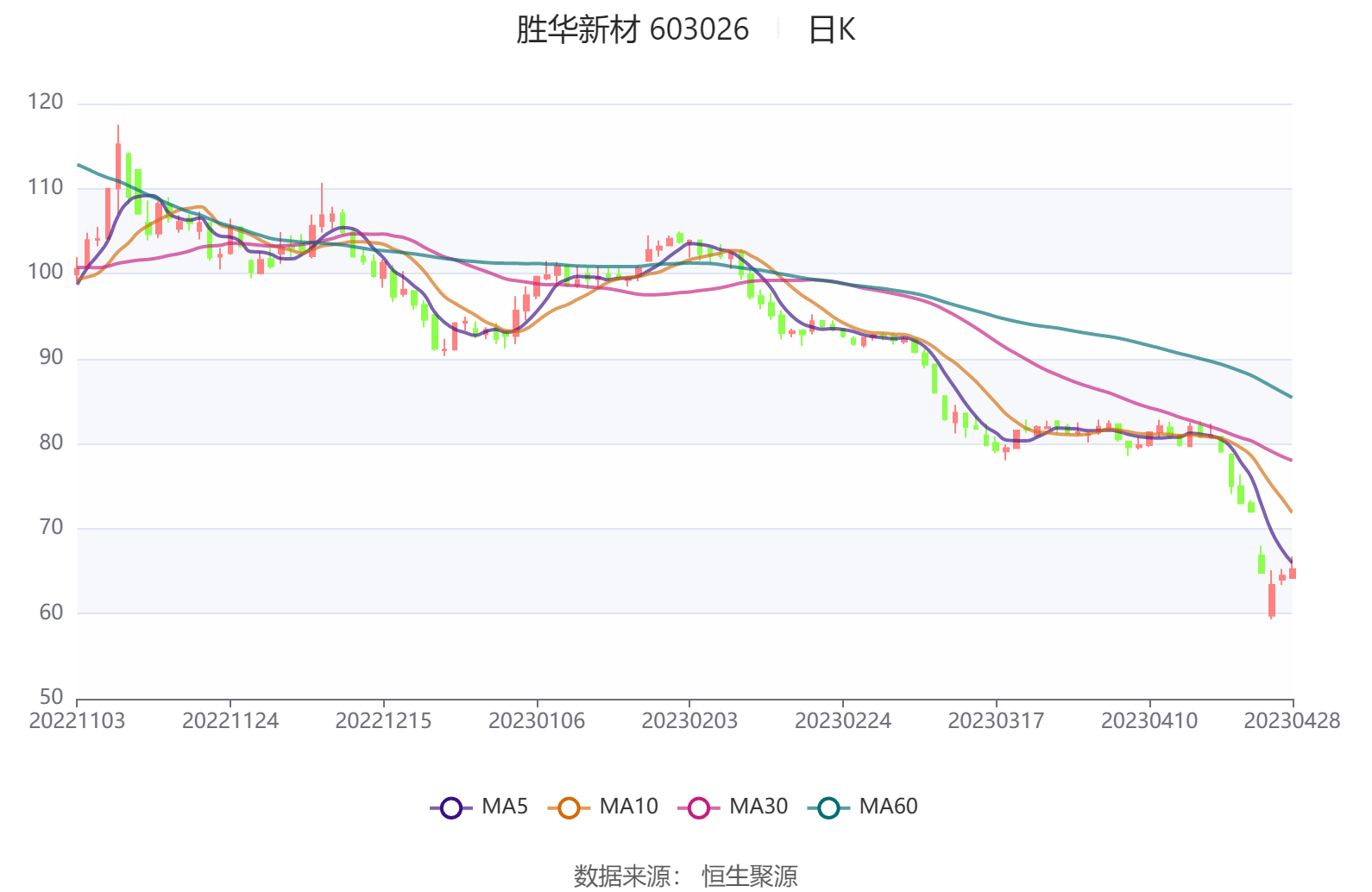Image resolution: width=1372 pixels, height=892 pixels.
Task: Click the x-axis date label 20230106
Action: (537, 720)
